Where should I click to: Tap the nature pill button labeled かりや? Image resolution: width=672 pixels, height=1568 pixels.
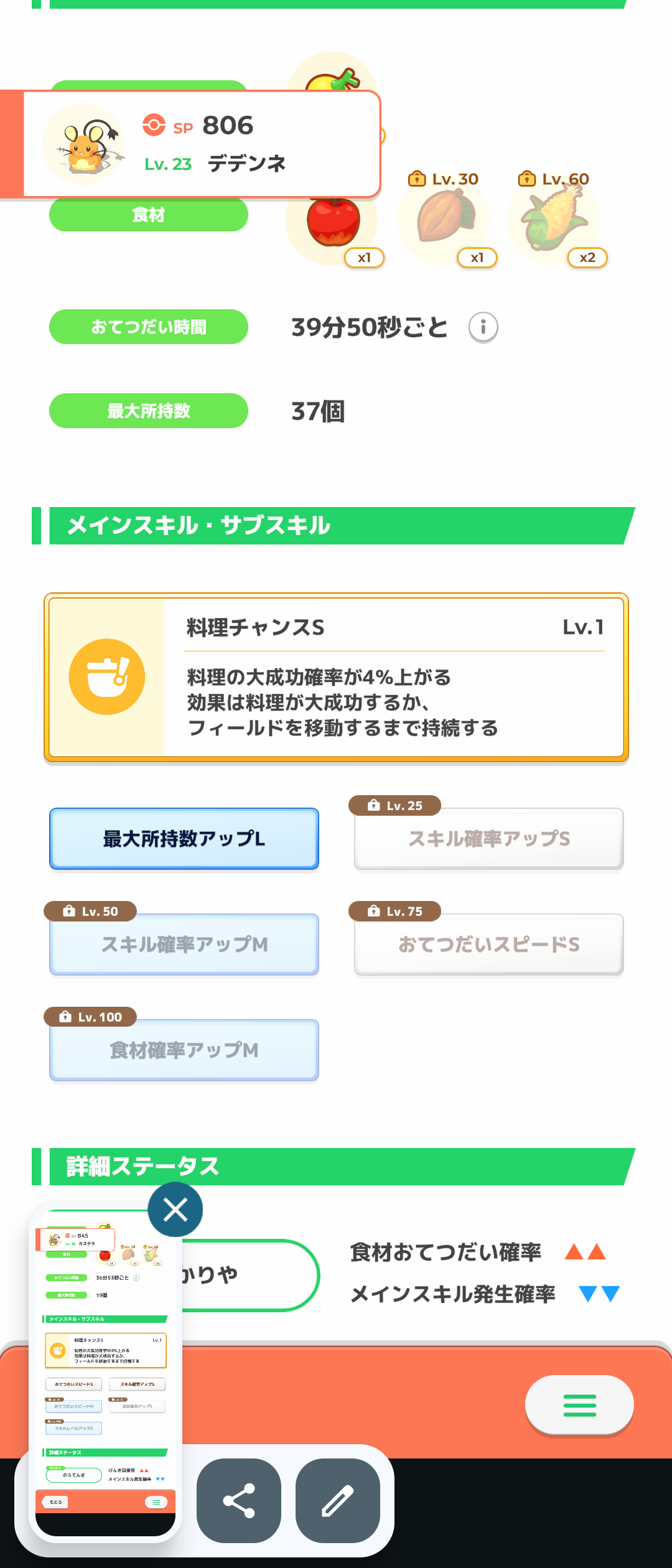(x=249, y=1275)
